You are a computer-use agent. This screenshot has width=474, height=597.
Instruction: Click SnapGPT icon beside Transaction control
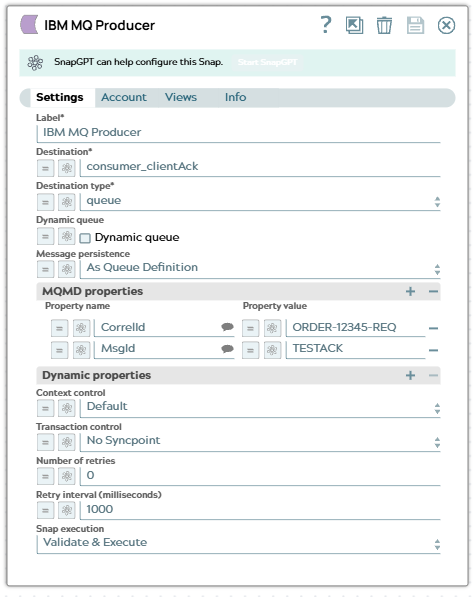point(67,442)
